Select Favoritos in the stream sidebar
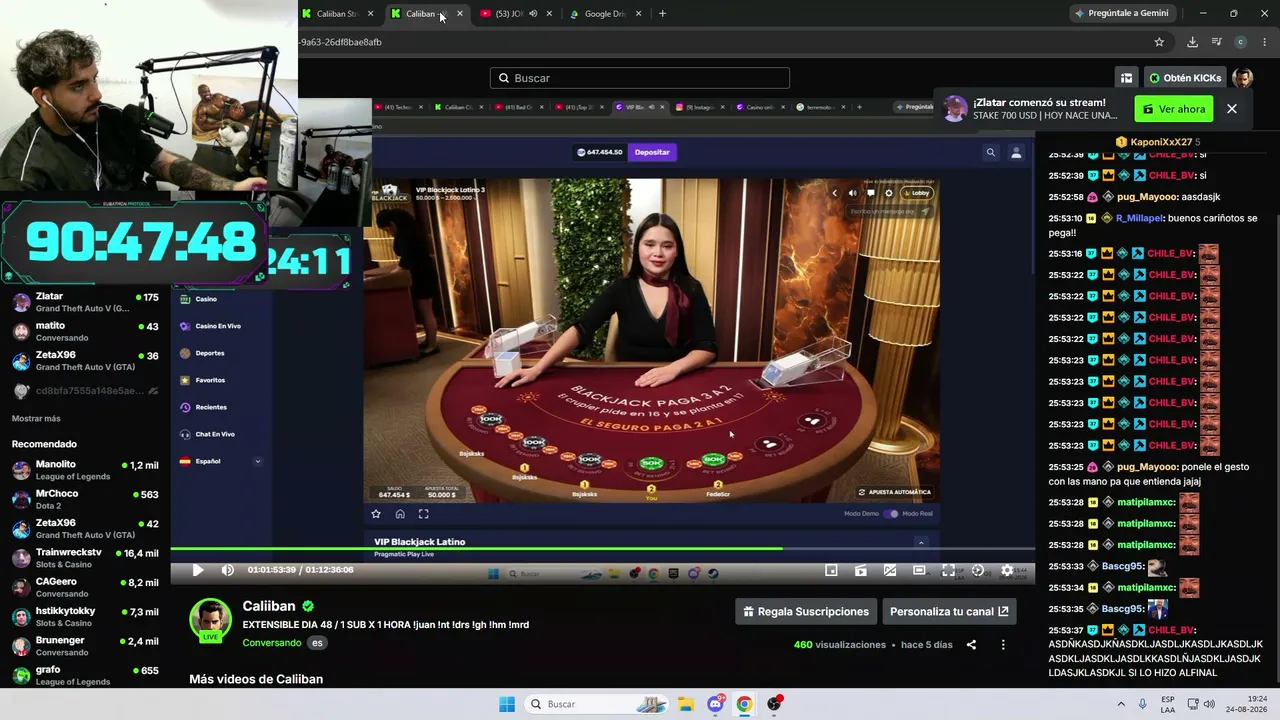1280x720 pixels. (210, 380)
